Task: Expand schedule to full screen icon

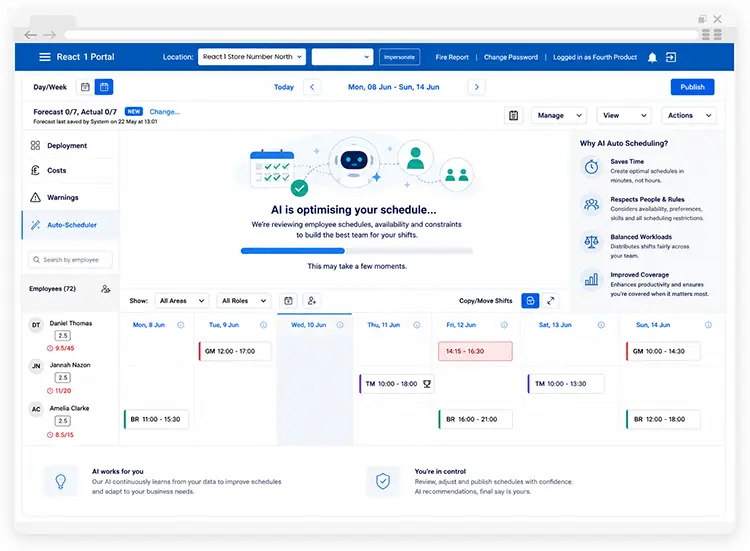Action: (551, 301)
